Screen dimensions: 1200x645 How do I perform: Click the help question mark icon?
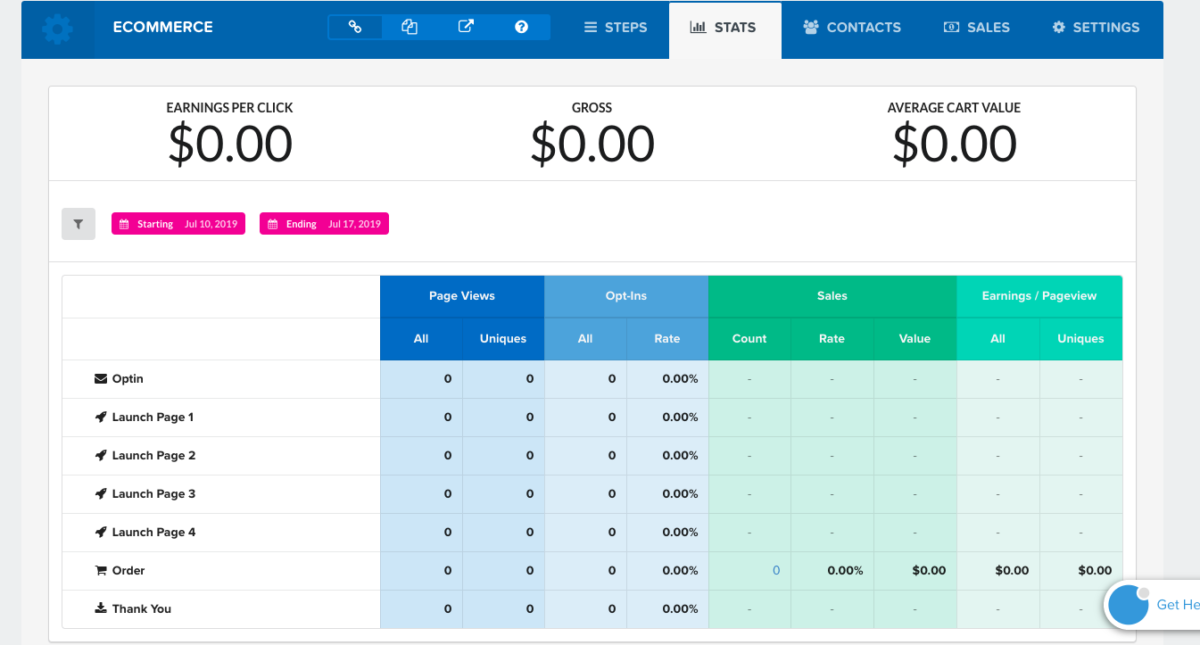pos(521,27)
